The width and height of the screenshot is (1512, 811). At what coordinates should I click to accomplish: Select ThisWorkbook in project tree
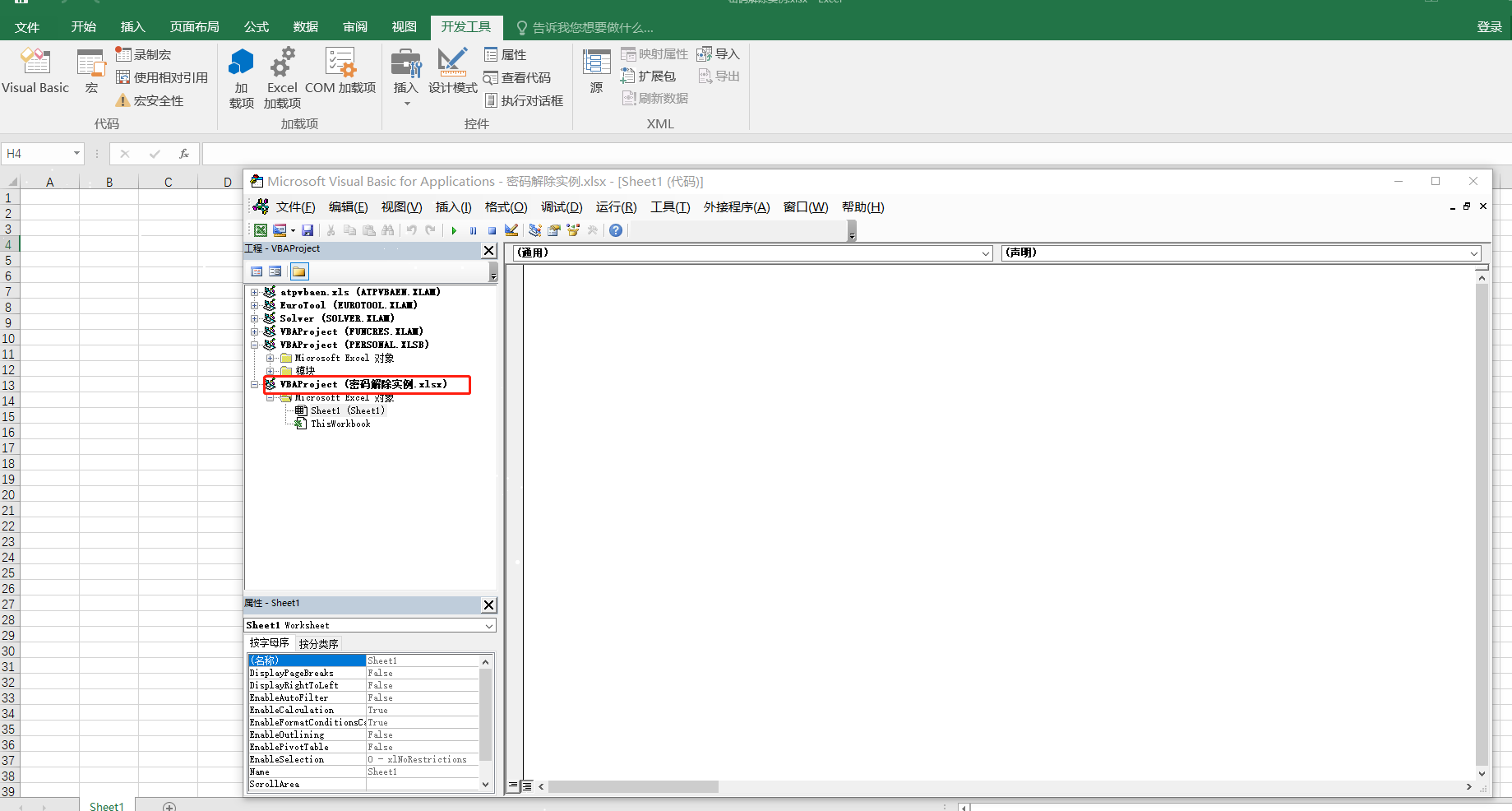[x=340, y=424]
